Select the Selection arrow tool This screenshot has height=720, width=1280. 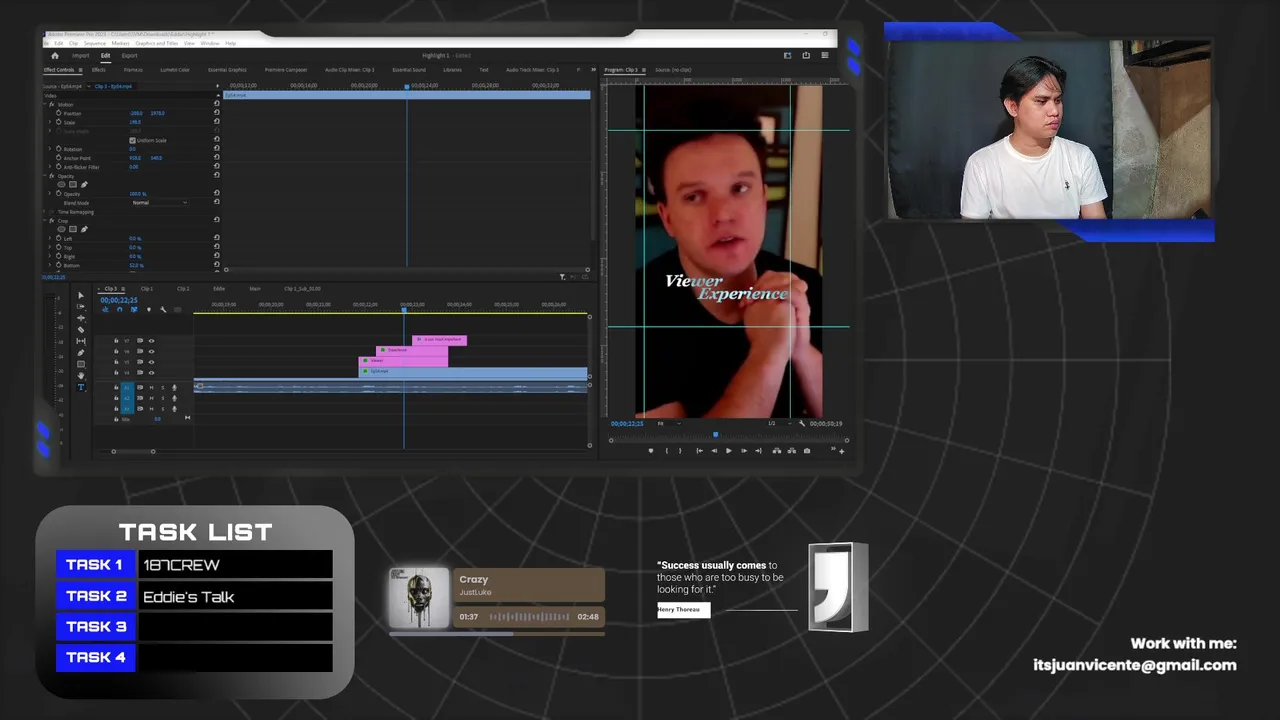tap(81, 295)
